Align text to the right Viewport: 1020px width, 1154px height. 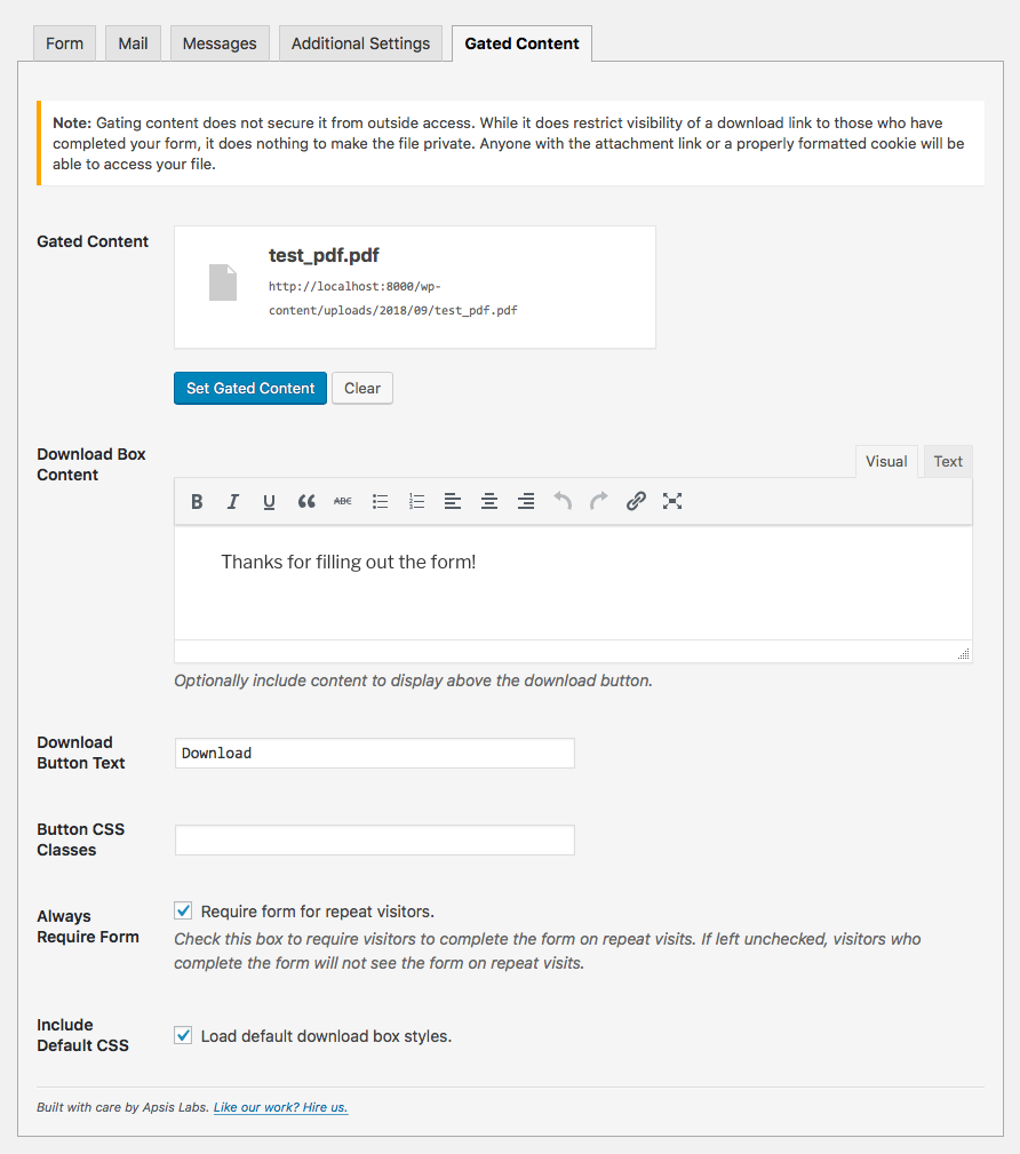click(526, 501)
